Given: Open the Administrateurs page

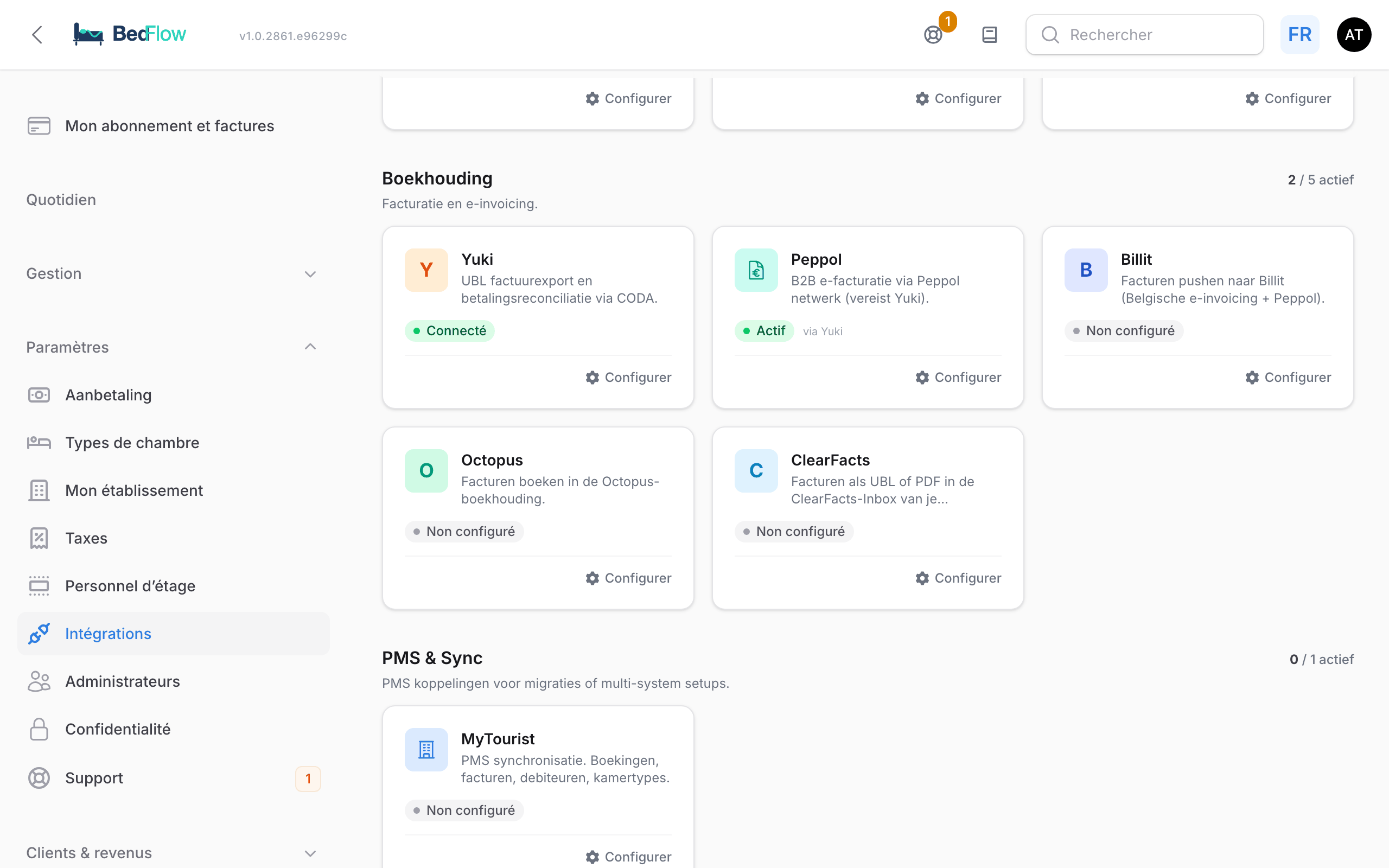Looking at the screenshot, I should click(x=173, y=681).
